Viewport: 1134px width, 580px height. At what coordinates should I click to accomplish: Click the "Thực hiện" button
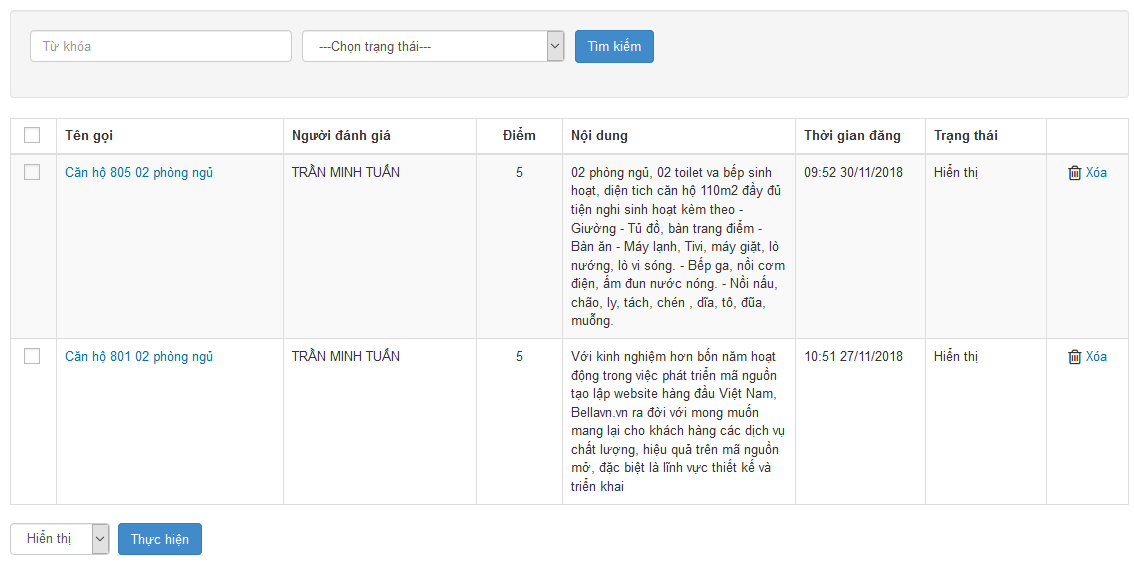160,539
